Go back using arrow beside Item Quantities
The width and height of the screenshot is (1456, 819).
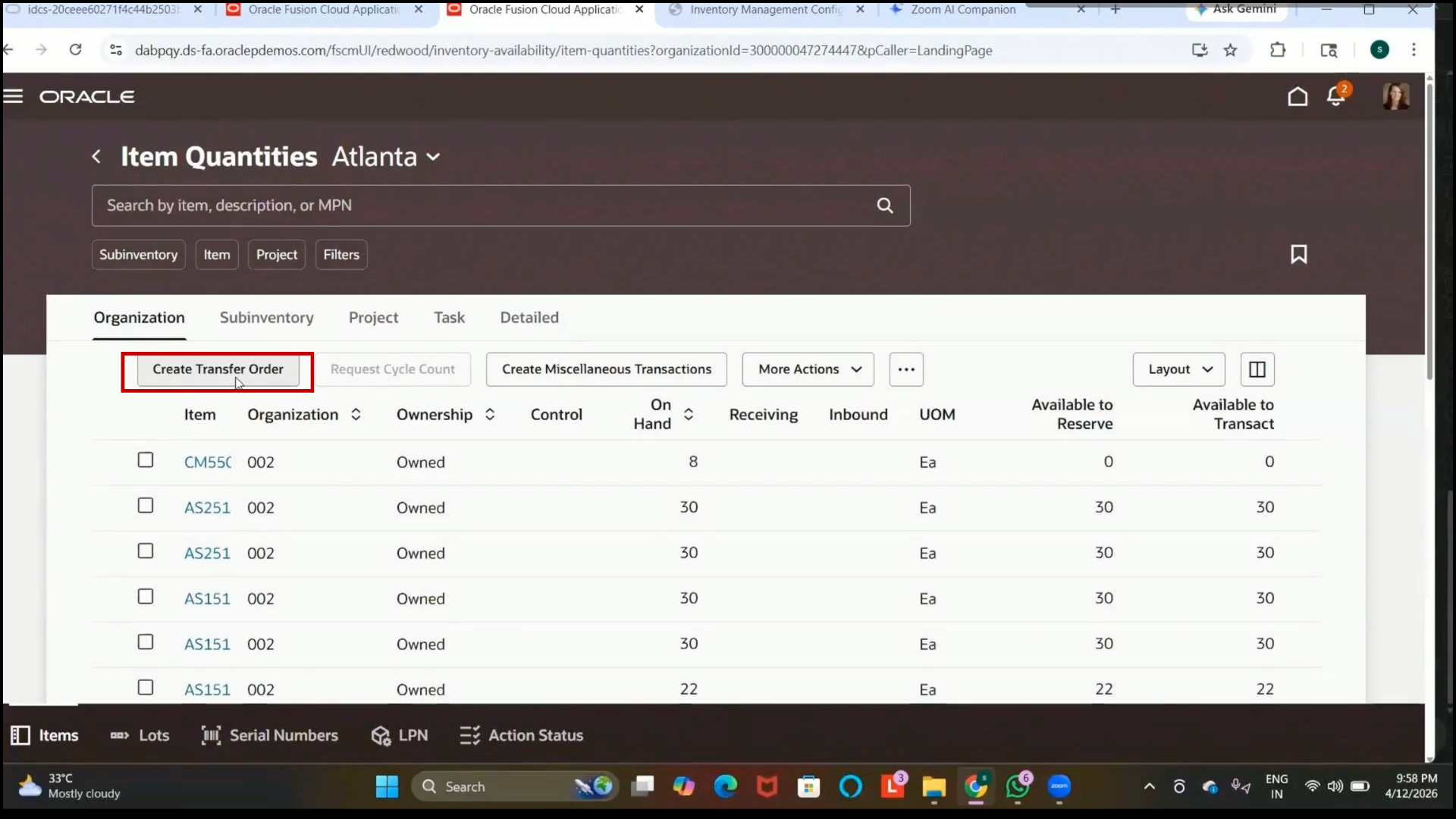(96, 157)
